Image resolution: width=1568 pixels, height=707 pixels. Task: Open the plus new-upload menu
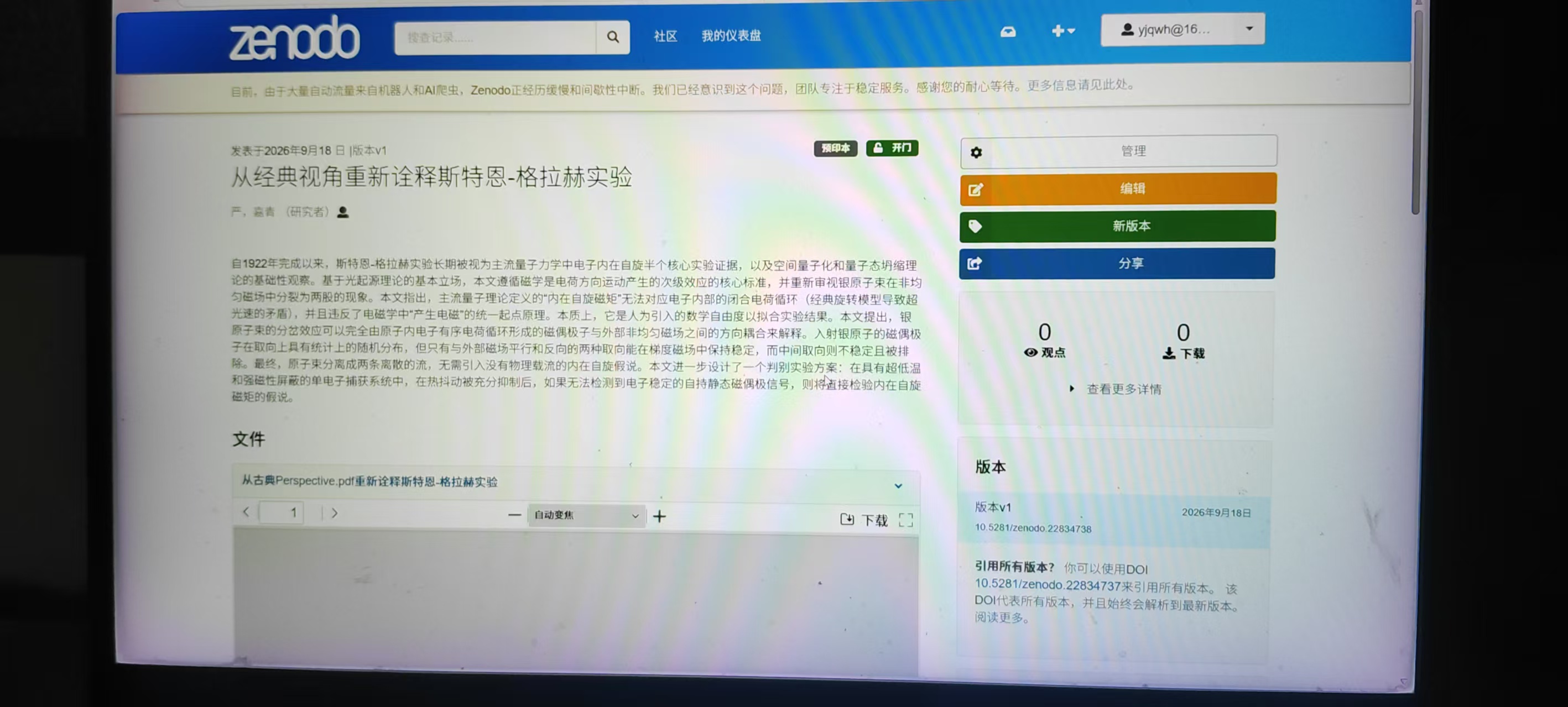tap(1063, 30)
